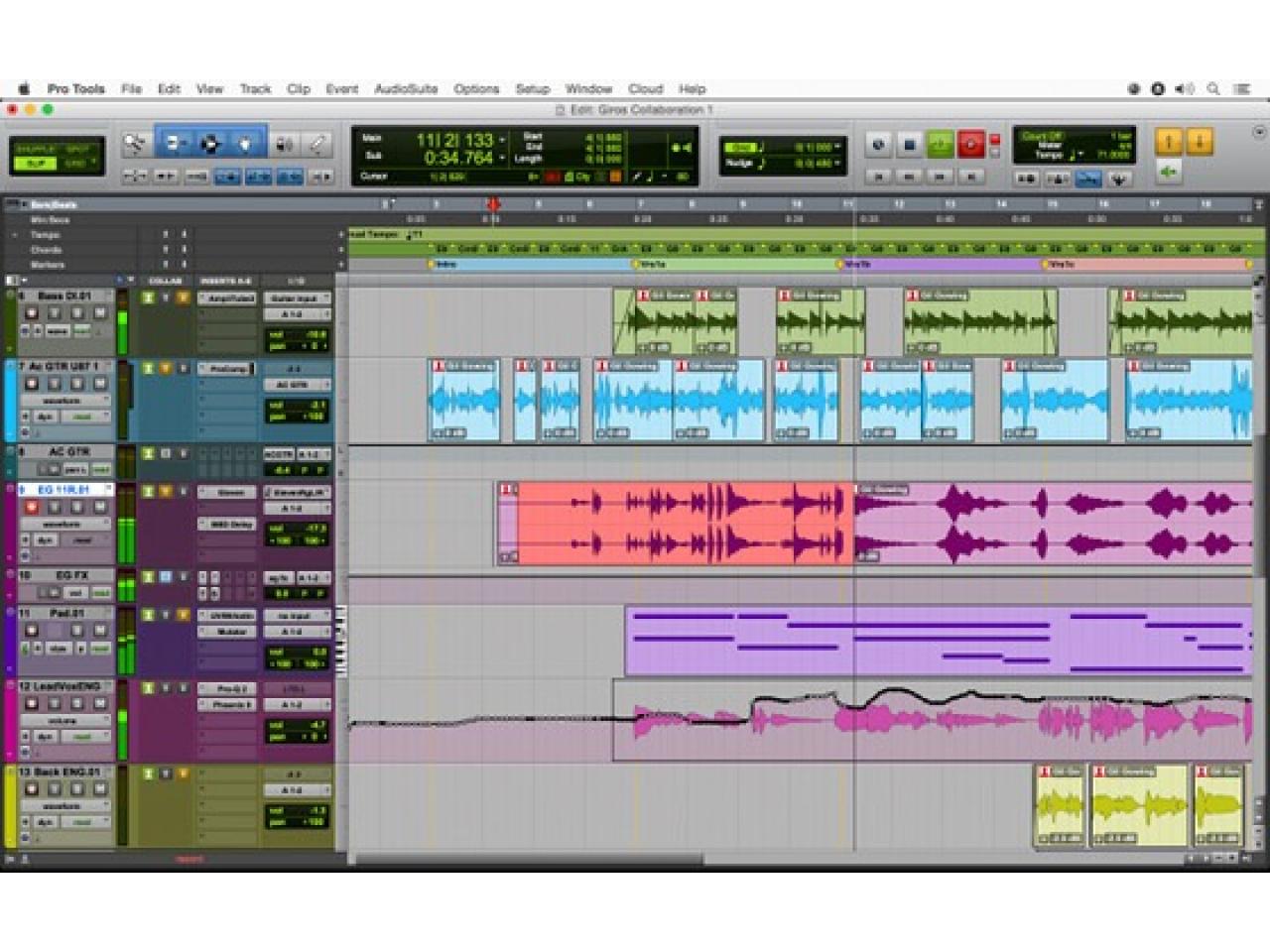Image resolution: width=1270 pixels, height=952 pixels.
Task: Open ProComp insert on Ac GTR track
Action: [x=227, y=369]
